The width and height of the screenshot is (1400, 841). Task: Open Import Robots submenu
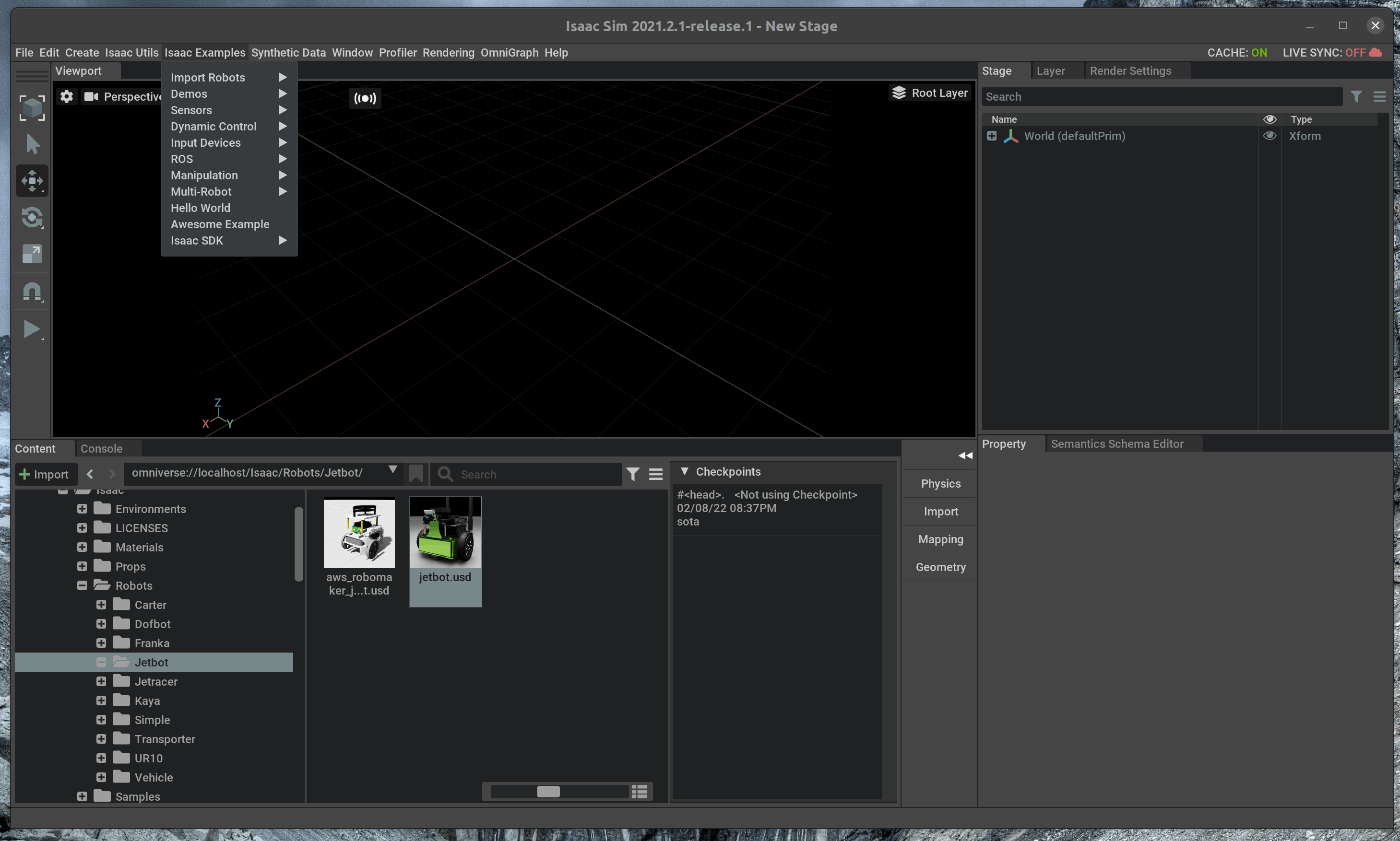point(229,77)
